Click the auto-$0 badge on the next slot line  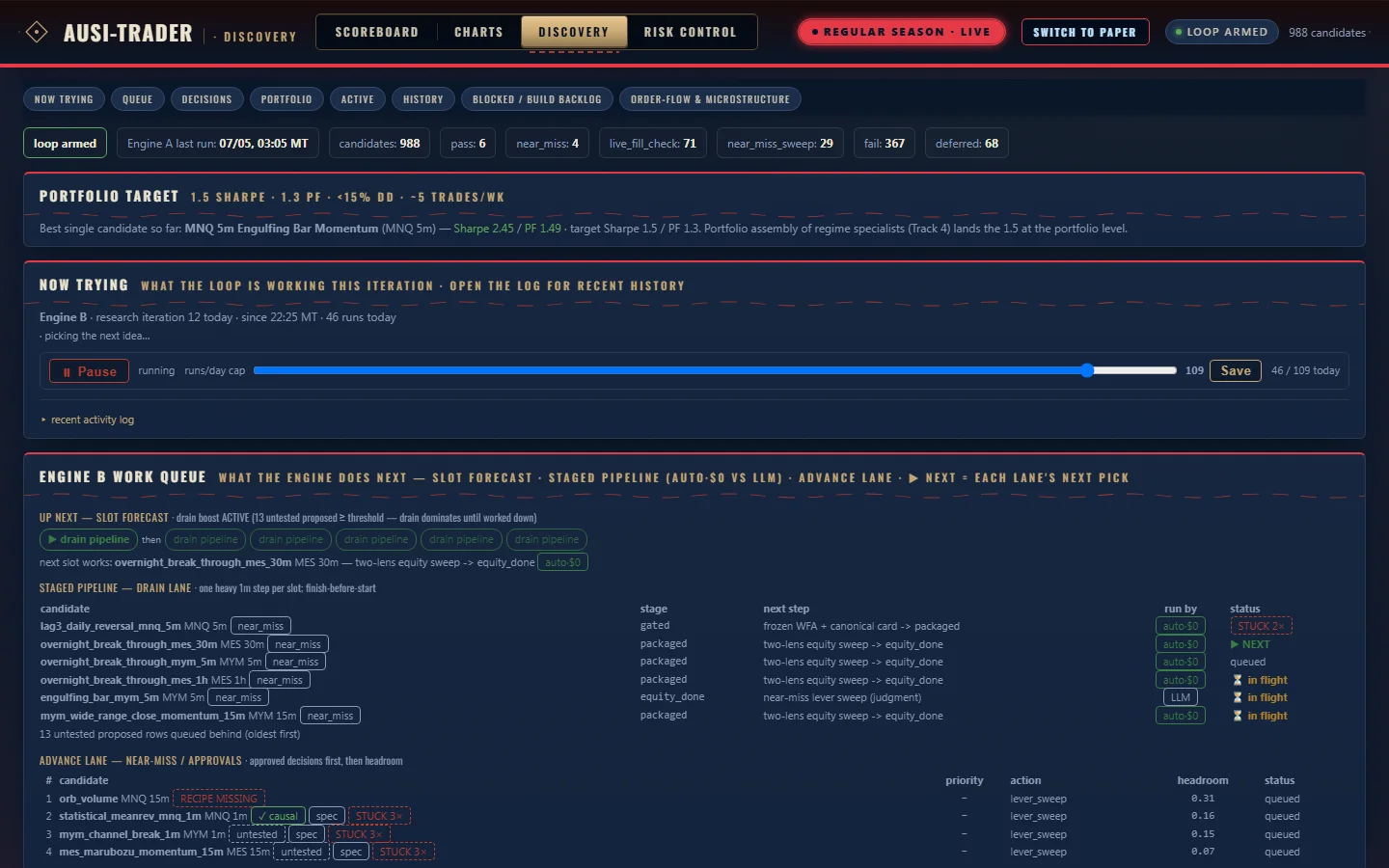pyautogui.click(x=563, y=562)
